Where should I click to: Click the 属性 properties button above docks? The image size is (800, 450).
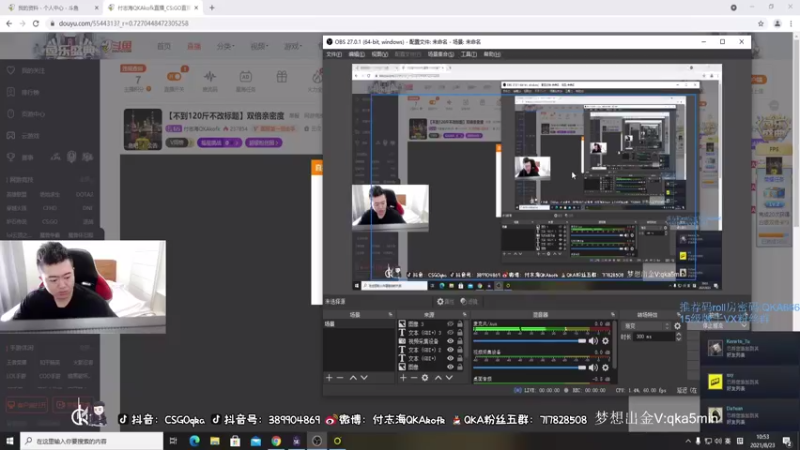tap(445, 302)
